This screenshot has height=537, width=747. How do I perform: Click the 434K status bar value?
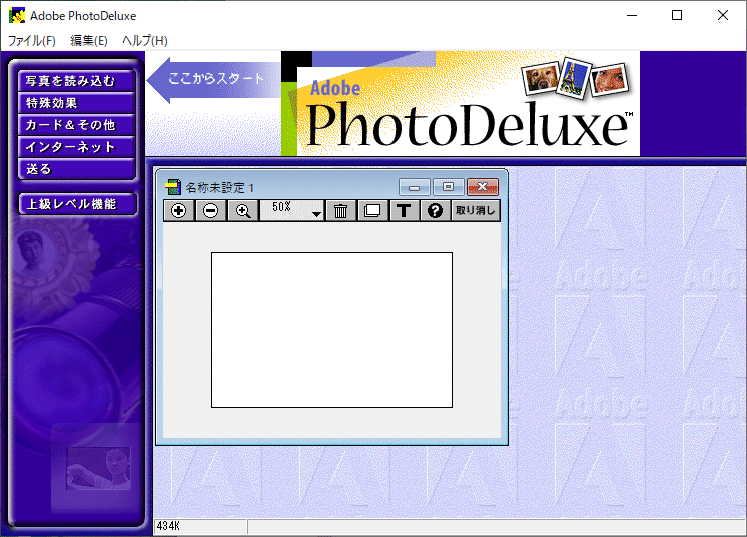pyautogui.click(x=168, y=526)
